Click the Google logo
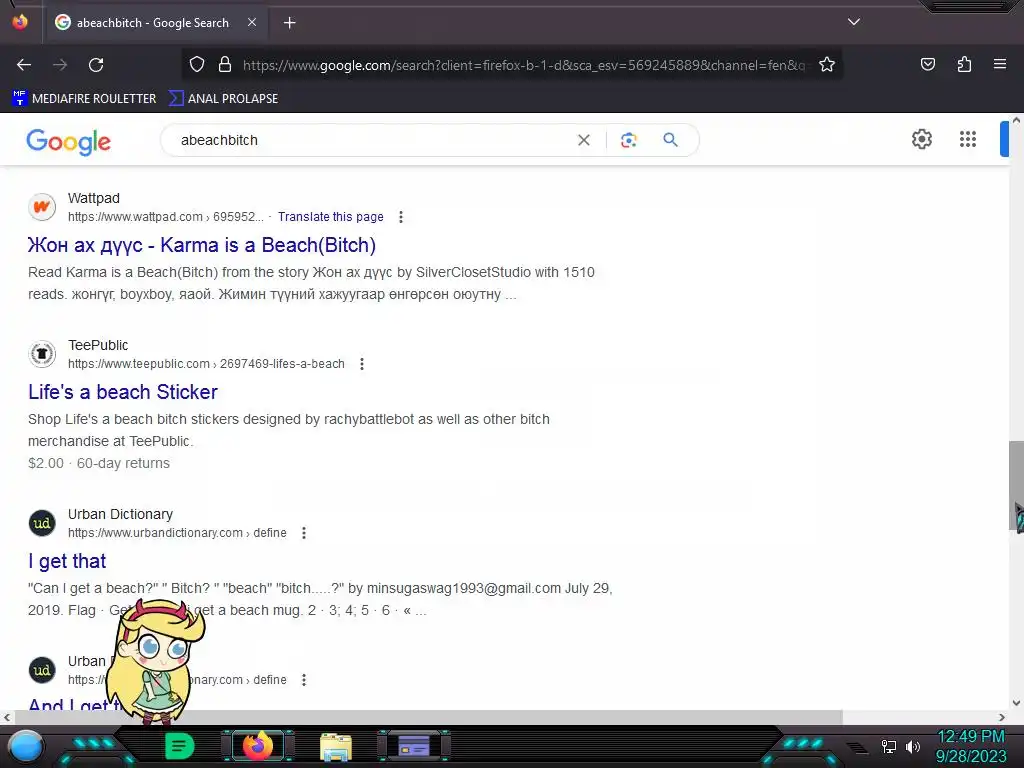This screenshot has width=1024, height=768. tap(69, 141)
